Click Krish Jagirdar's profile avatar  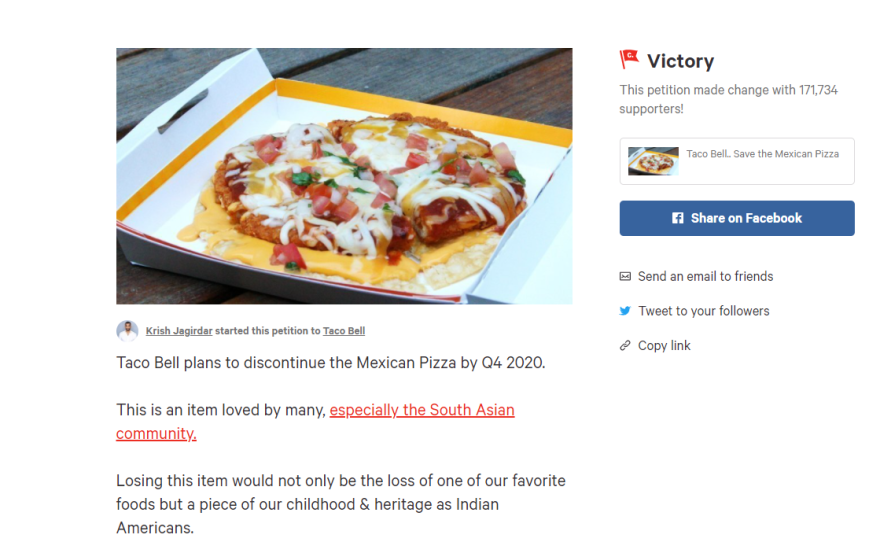127,331
